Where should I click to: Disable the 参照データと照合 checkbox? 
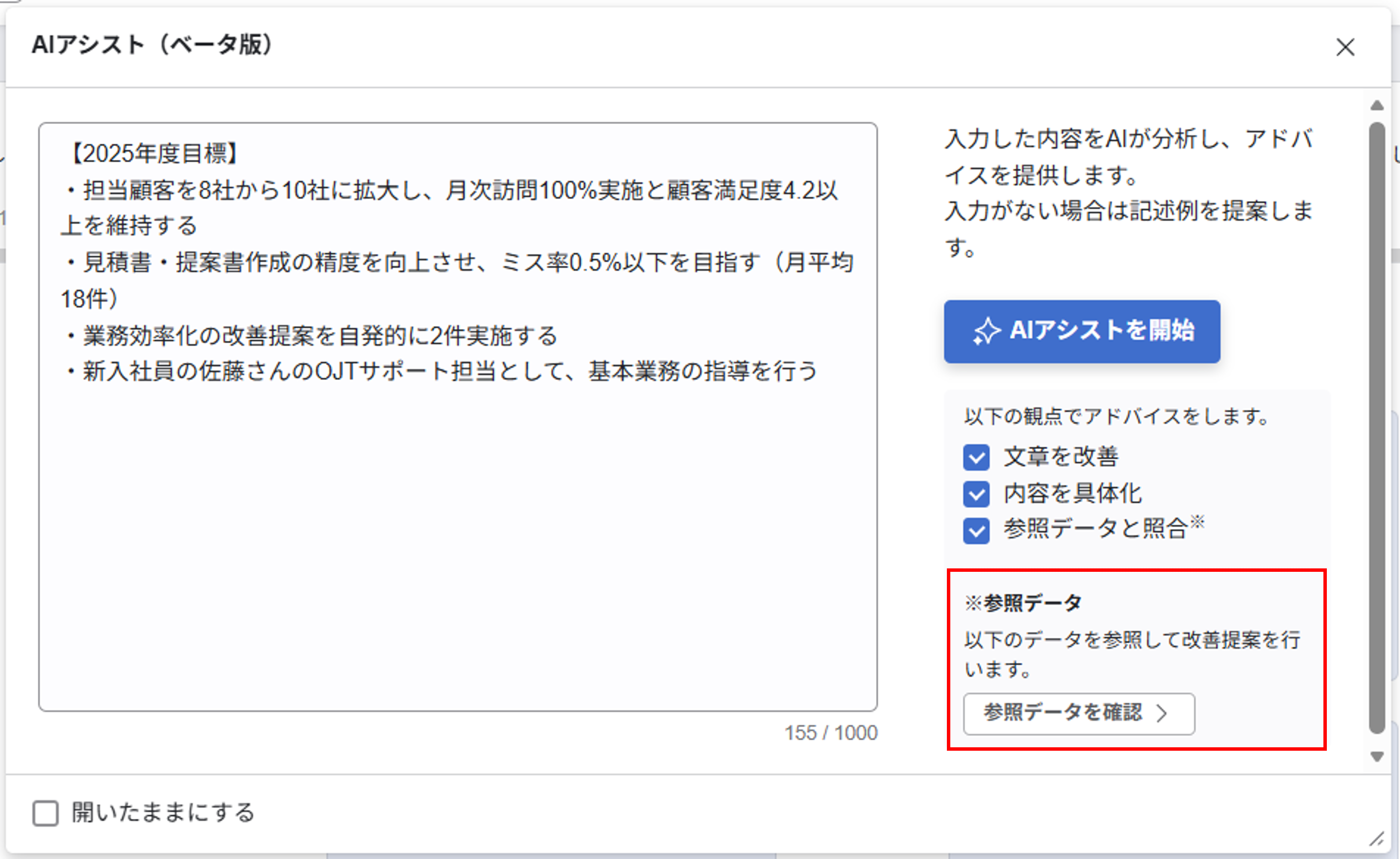pyautogui.click(x=976, y=530)
